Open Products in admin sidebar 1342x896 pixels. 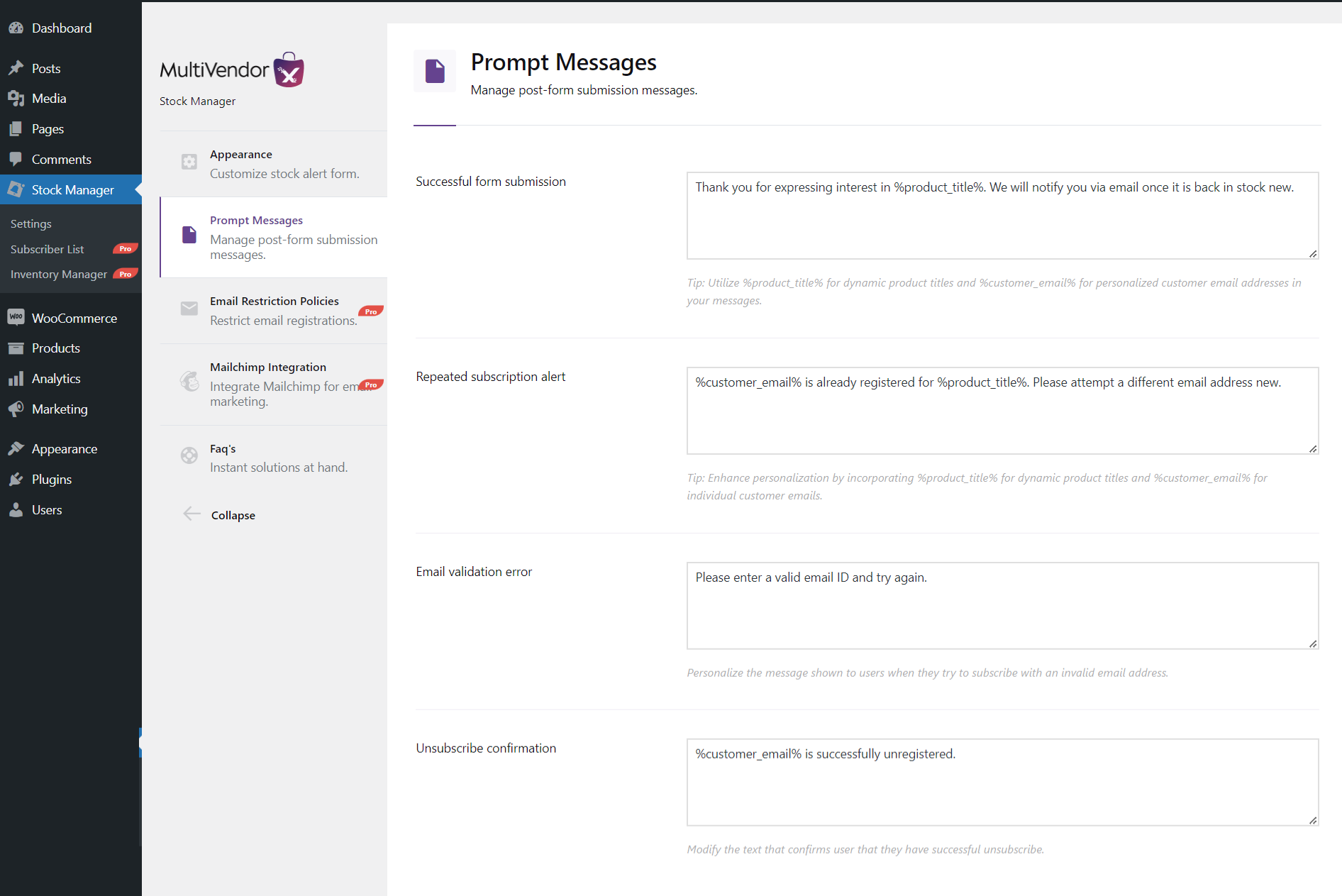[x=71, y=348]
